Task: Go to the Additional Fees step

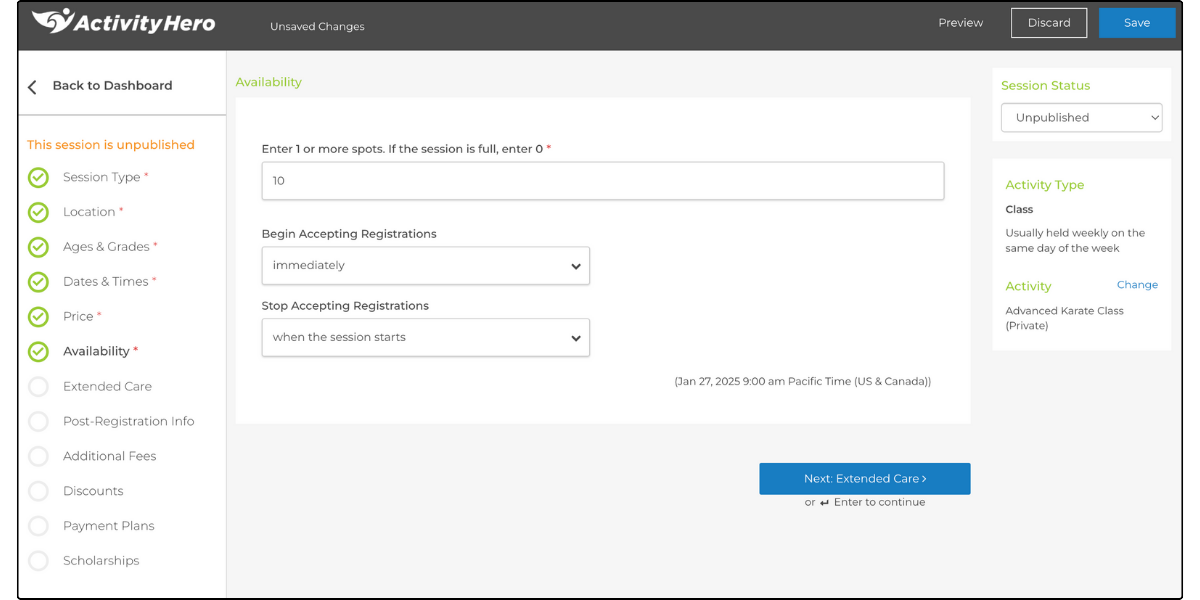Action: (x=110, y=456)
